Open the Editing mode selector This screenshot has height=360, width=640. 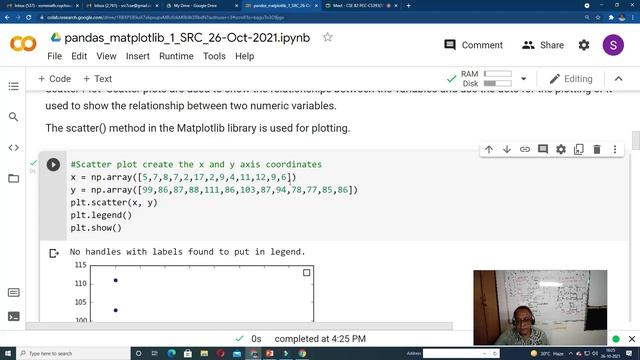571,79
